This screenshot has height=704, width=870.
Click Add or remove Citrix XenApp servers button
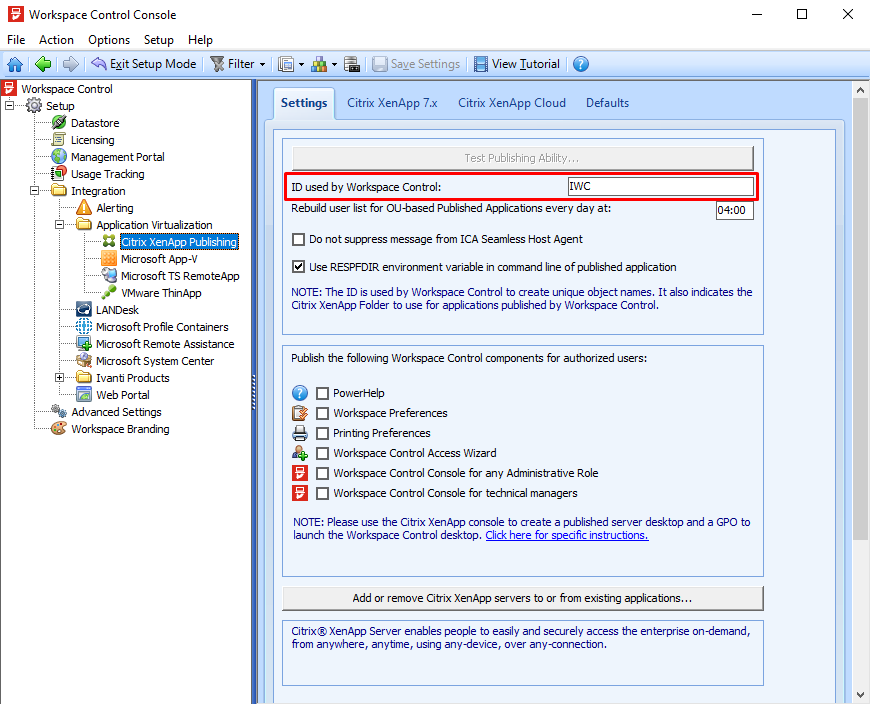[523, 598]
